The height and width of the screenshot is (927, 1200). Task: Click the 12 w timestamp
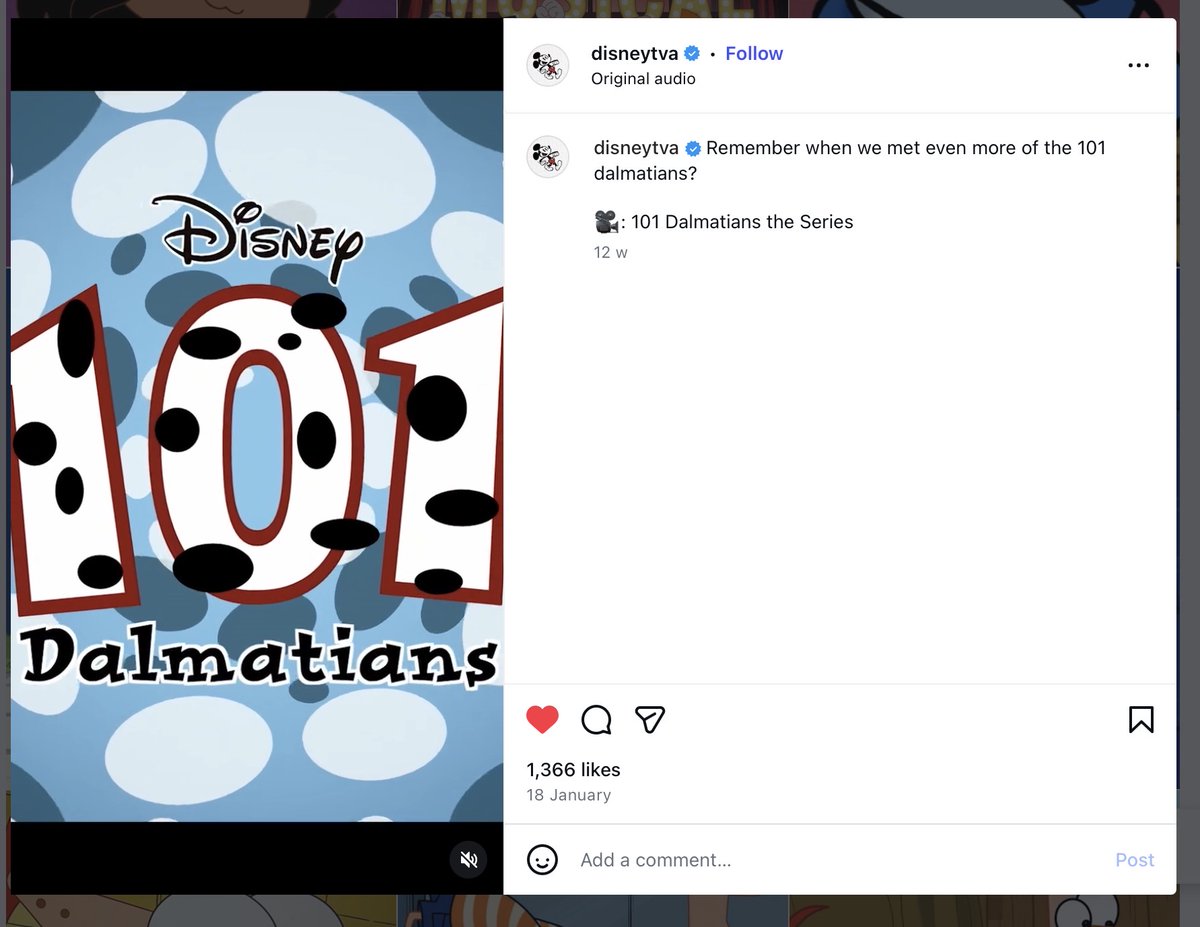click(x=610, y=252)
